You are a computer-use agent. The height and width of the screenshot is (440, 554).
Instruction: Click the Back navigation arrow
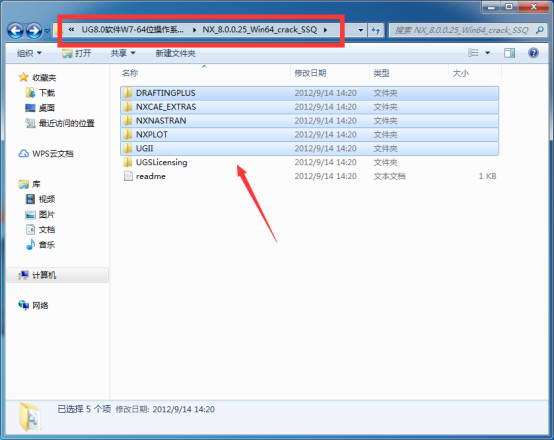tap(16, 30)
